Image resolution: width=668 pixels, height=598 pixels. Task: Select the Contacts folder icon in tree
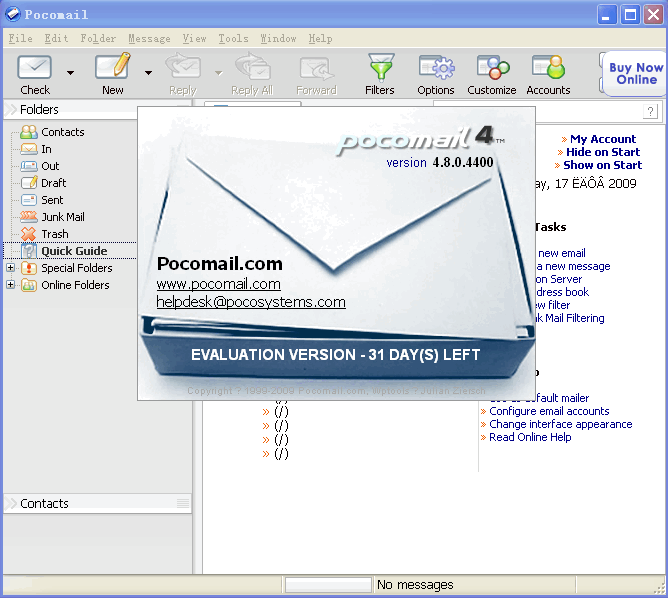[x=29, y=132]
